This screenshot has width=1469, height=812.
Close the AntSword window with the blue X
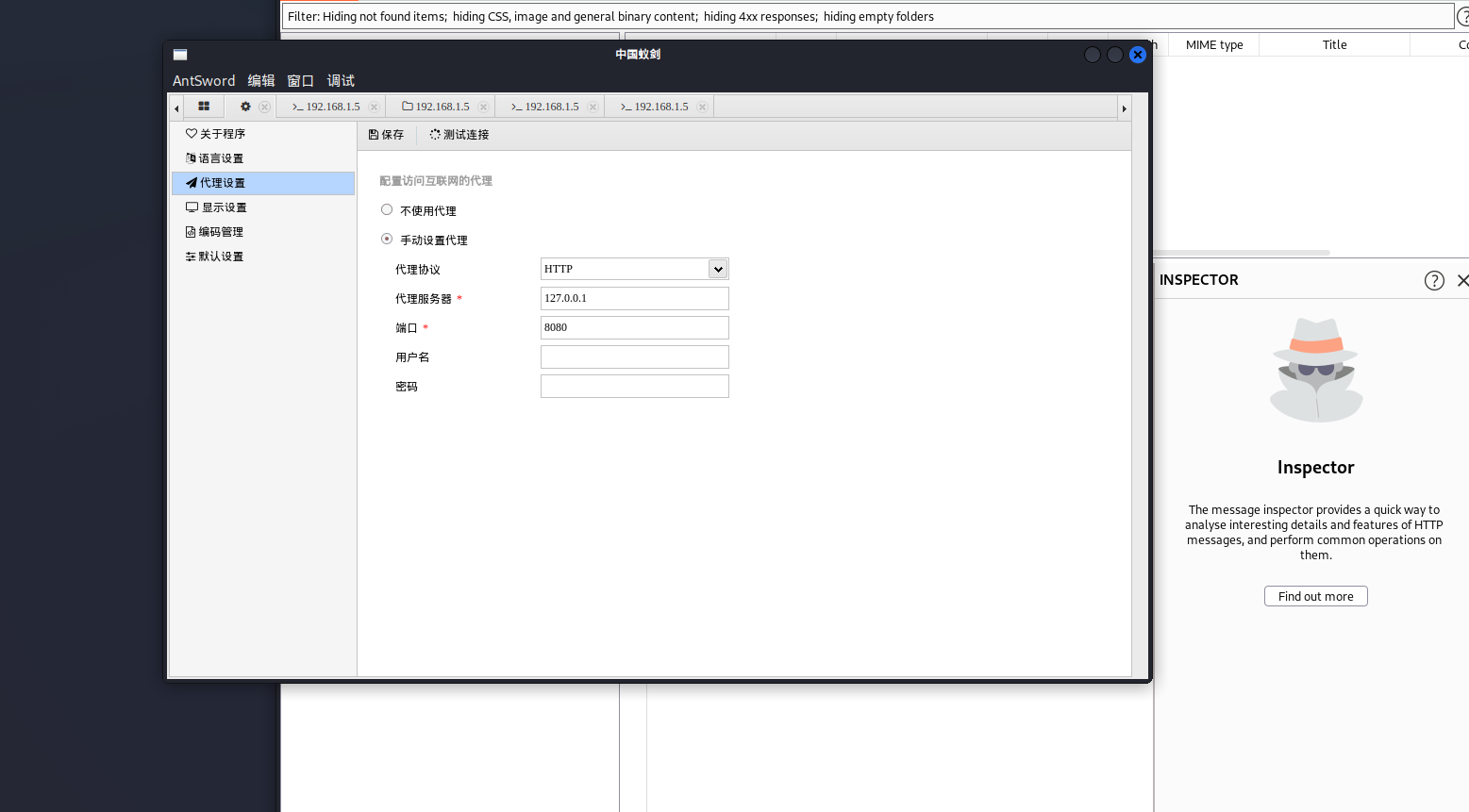pos(1138,55)
